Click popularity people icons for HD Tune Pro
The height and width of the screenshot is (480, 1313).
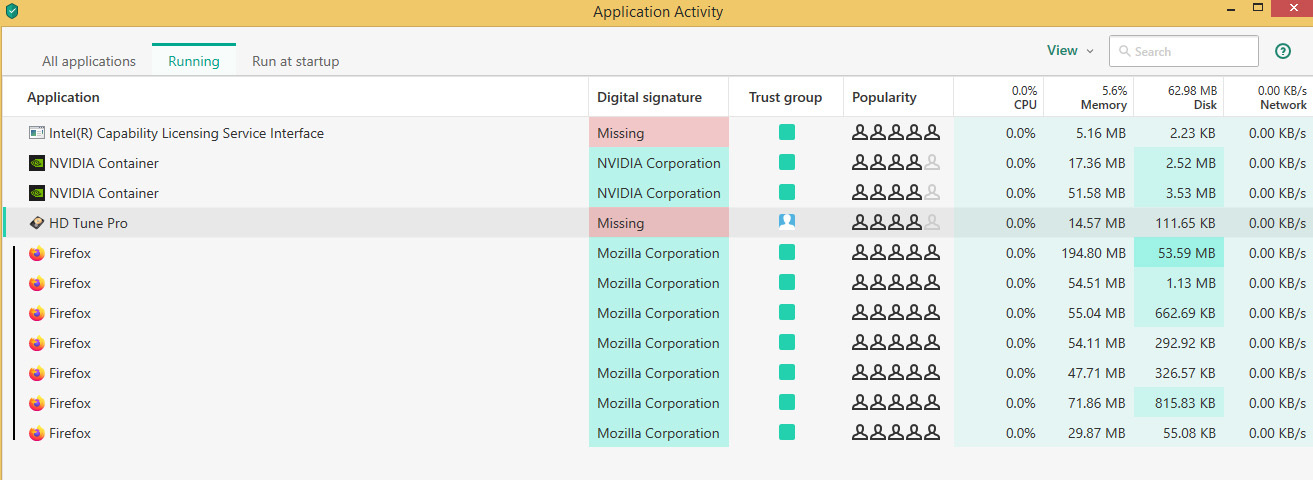[x=896, y=222]
